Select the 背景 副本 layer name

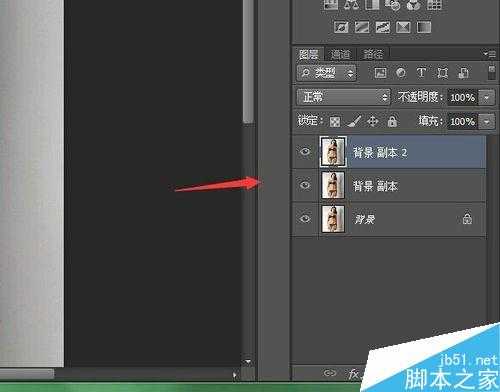coord(375,186)
